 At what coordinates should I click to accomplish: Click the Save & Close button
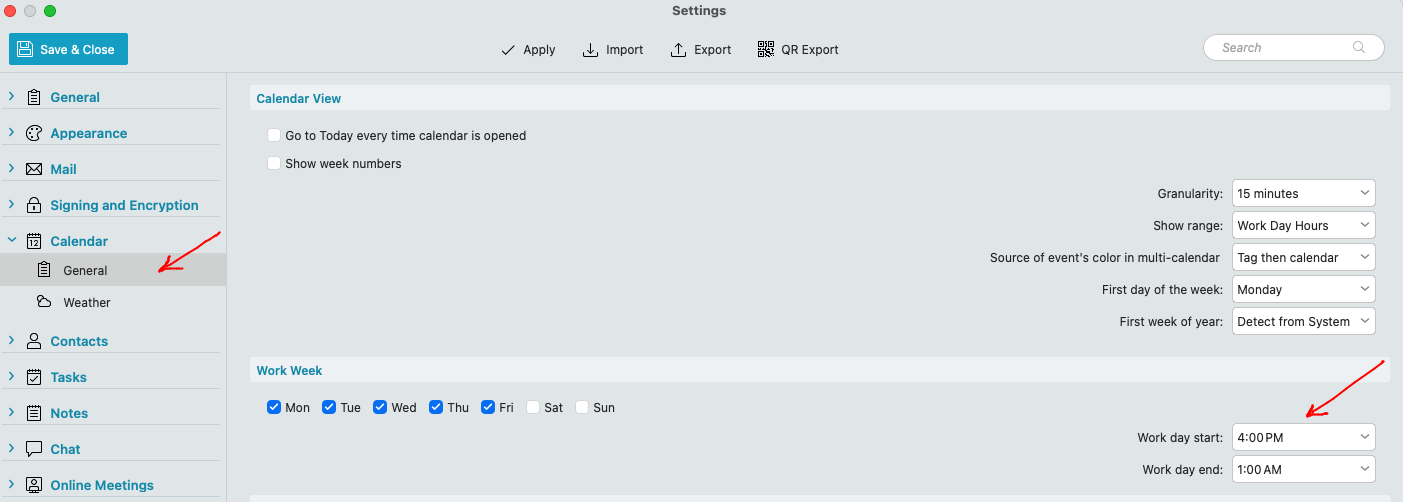[69, 49]
